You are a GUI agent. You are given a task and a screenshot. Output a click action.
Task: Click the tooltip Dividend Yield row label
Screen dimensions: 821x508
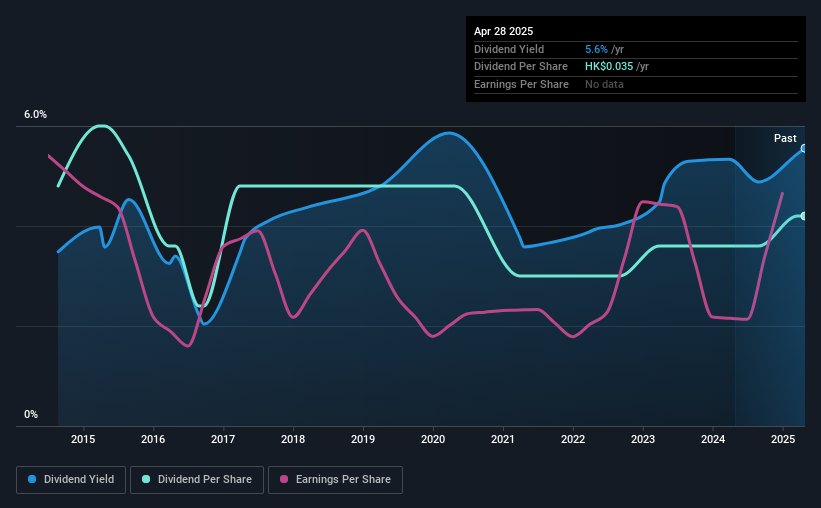pyautogui.click(x=509, y=49)
